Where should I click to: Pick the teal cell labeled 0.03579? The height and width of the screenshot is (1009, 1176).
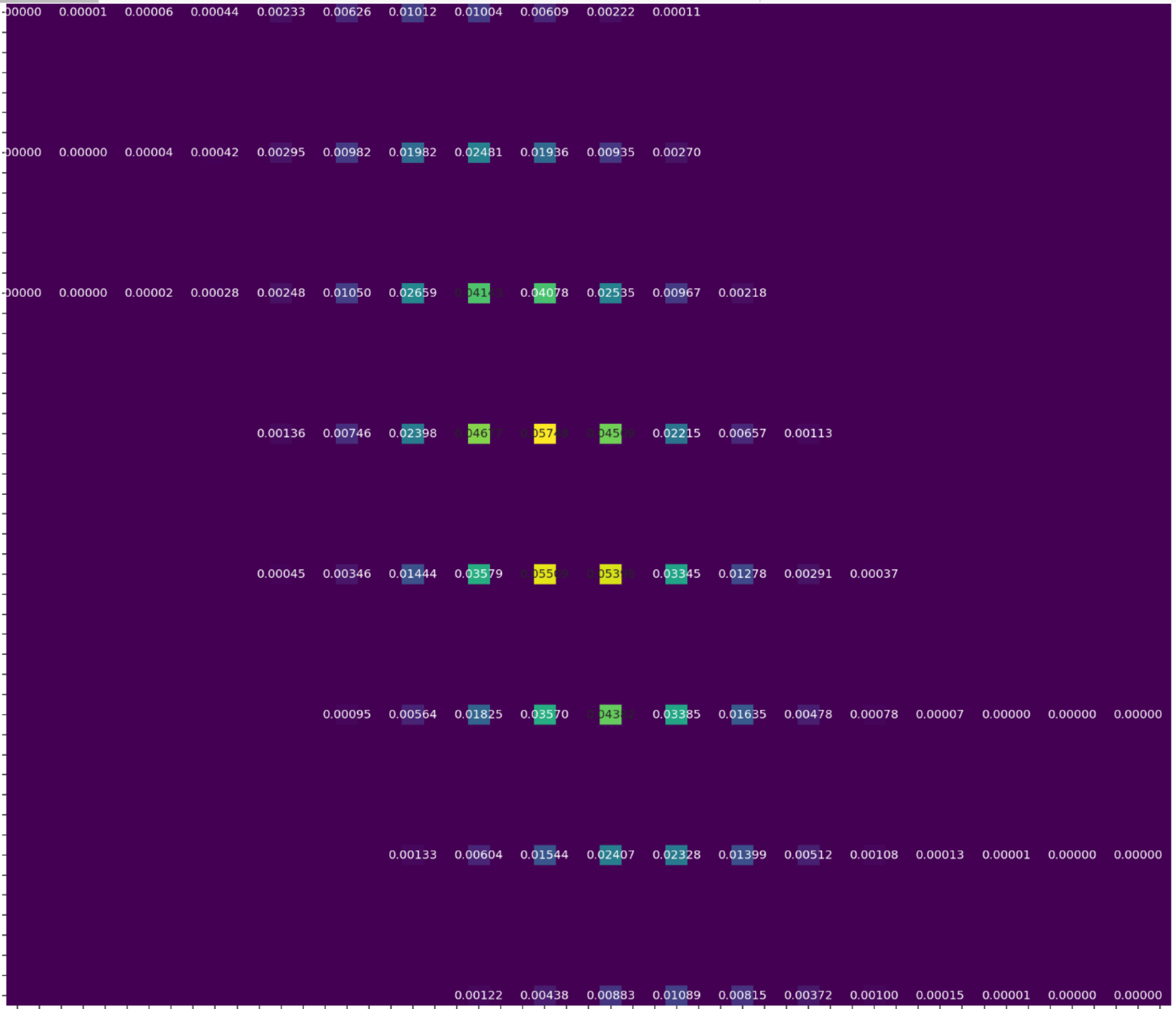[x=478, y=573]
